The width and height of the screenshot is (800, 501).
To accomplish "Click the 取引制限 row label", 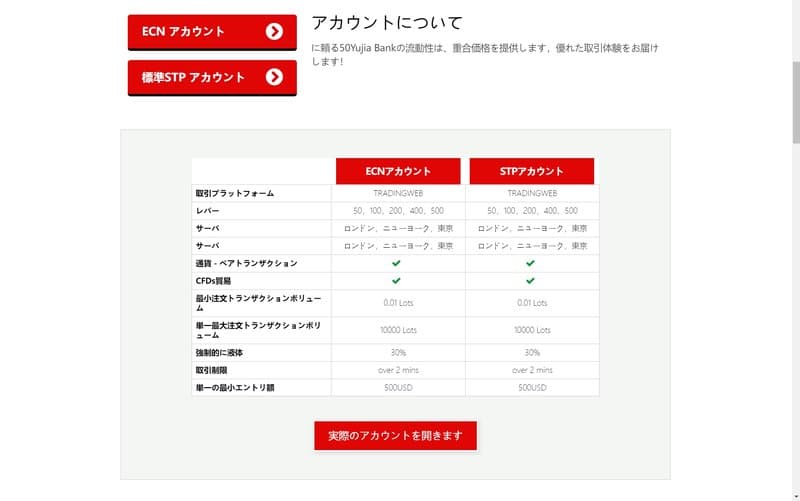I will (211, 370).
